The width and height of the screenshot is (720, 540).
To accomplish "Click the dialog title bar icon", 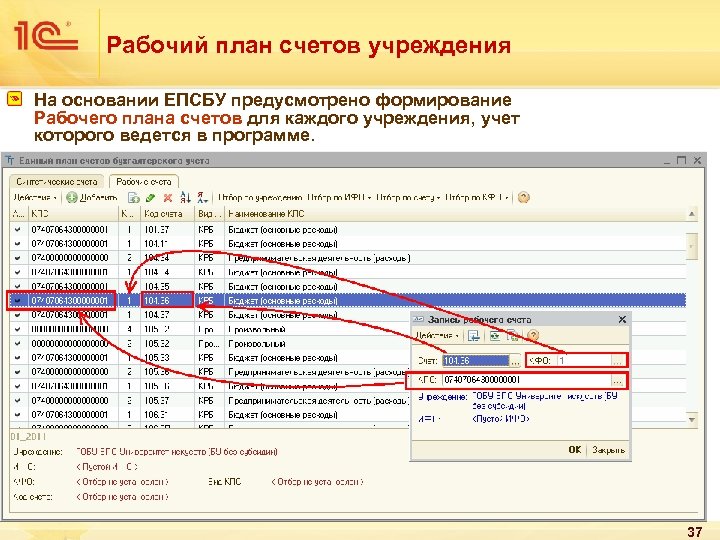I will click(x=419, y=319).
